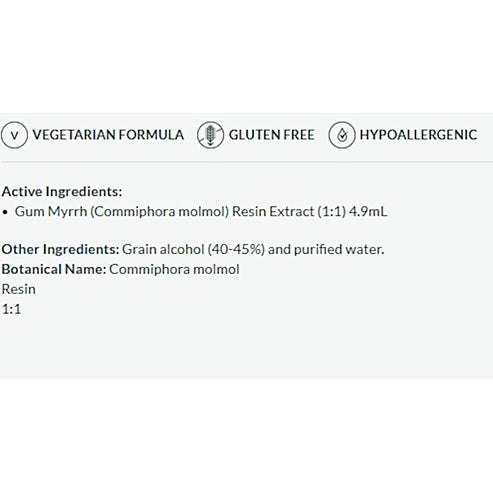Click the Other Ingredients heading

click(x=60, y=249)
